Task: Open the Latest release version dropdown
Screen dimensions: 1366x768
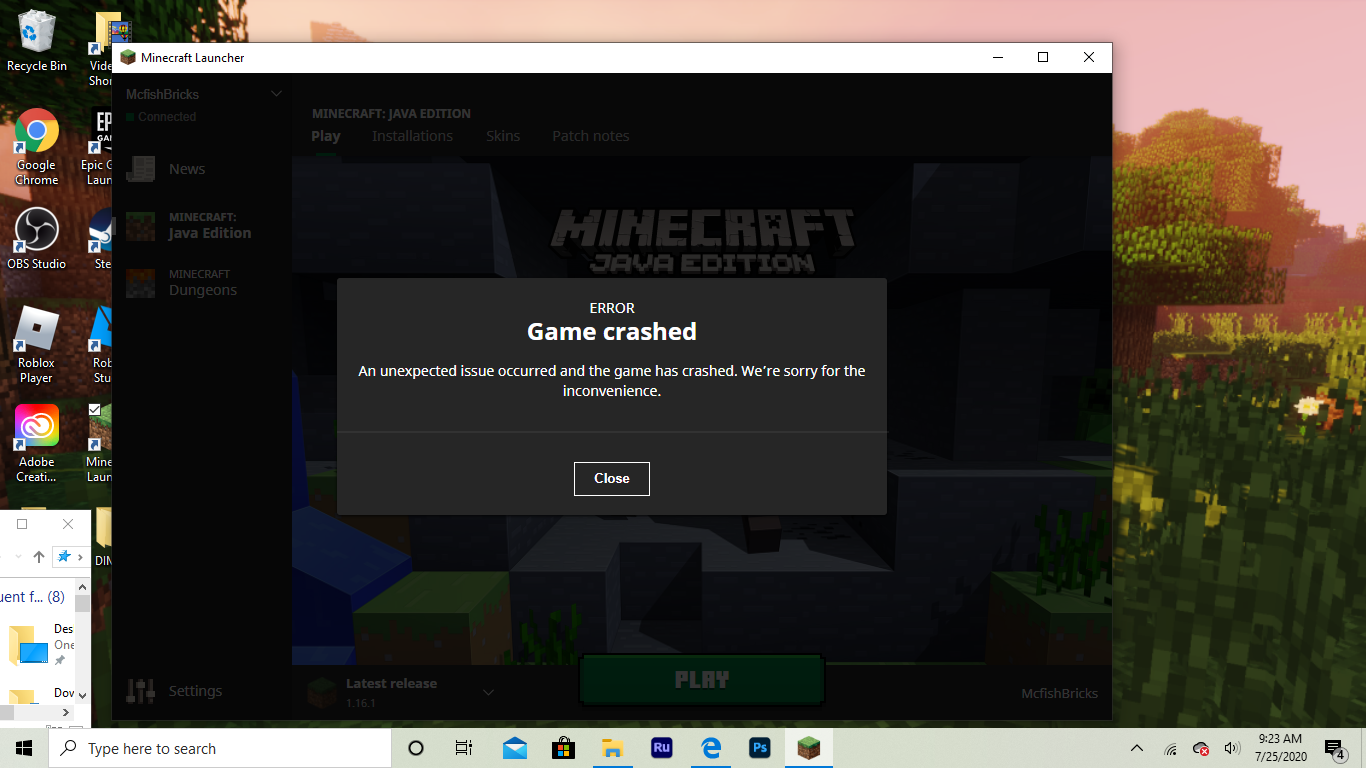Action: (x=489, y=692)
